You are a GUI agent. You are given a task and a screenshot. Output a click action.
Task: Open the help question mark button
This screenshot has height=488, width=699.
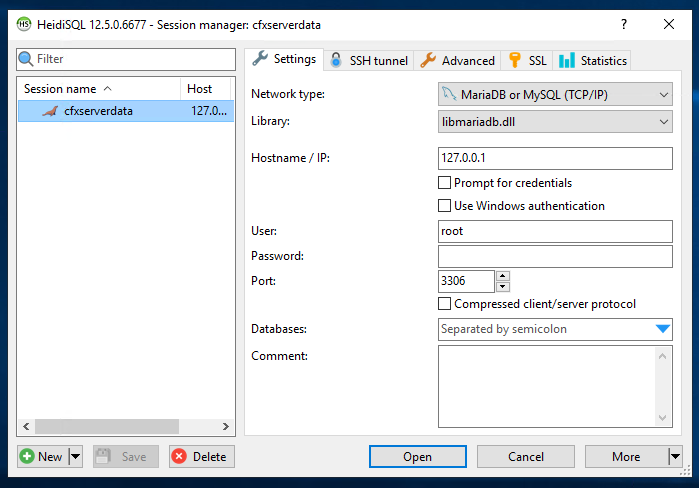click(624, 24)
